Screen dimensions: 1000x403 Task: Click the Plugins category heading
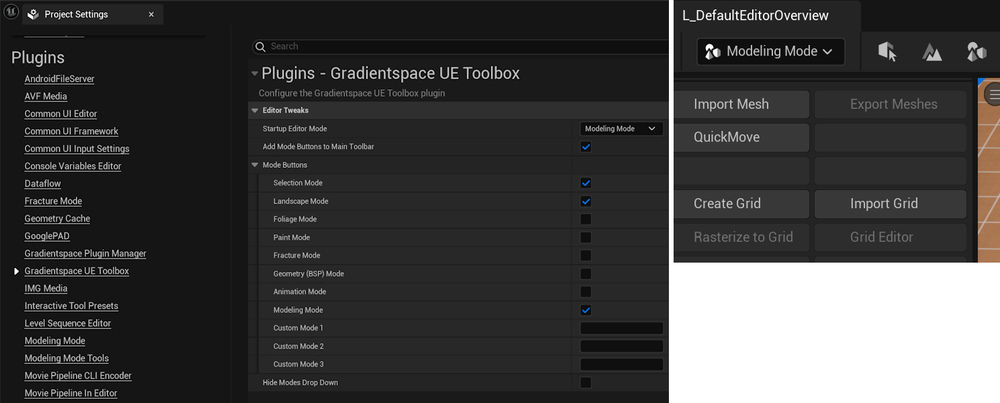[38, 57]
